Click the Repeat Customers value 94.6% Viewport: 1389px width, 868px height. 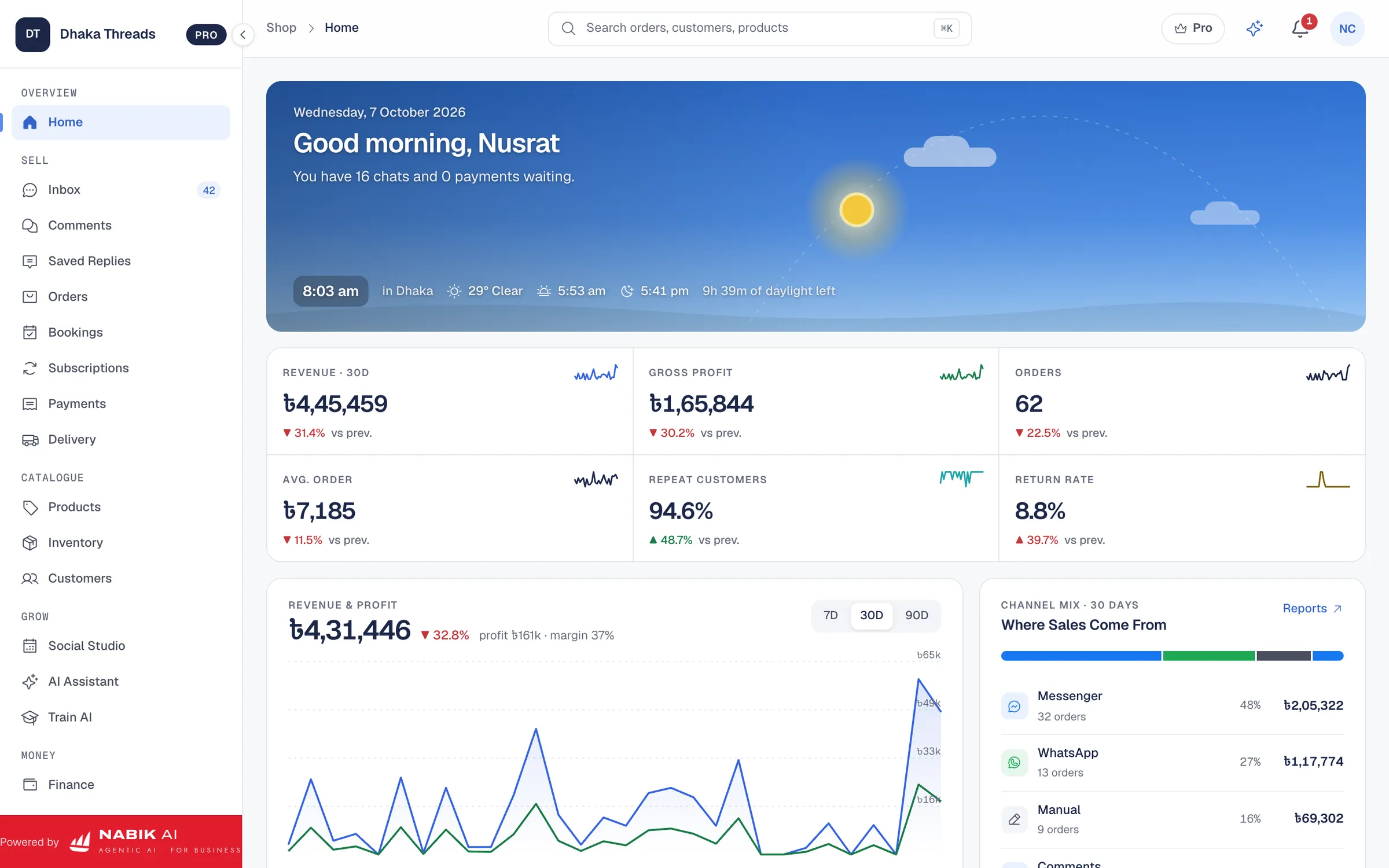click(x=681, y=511)
